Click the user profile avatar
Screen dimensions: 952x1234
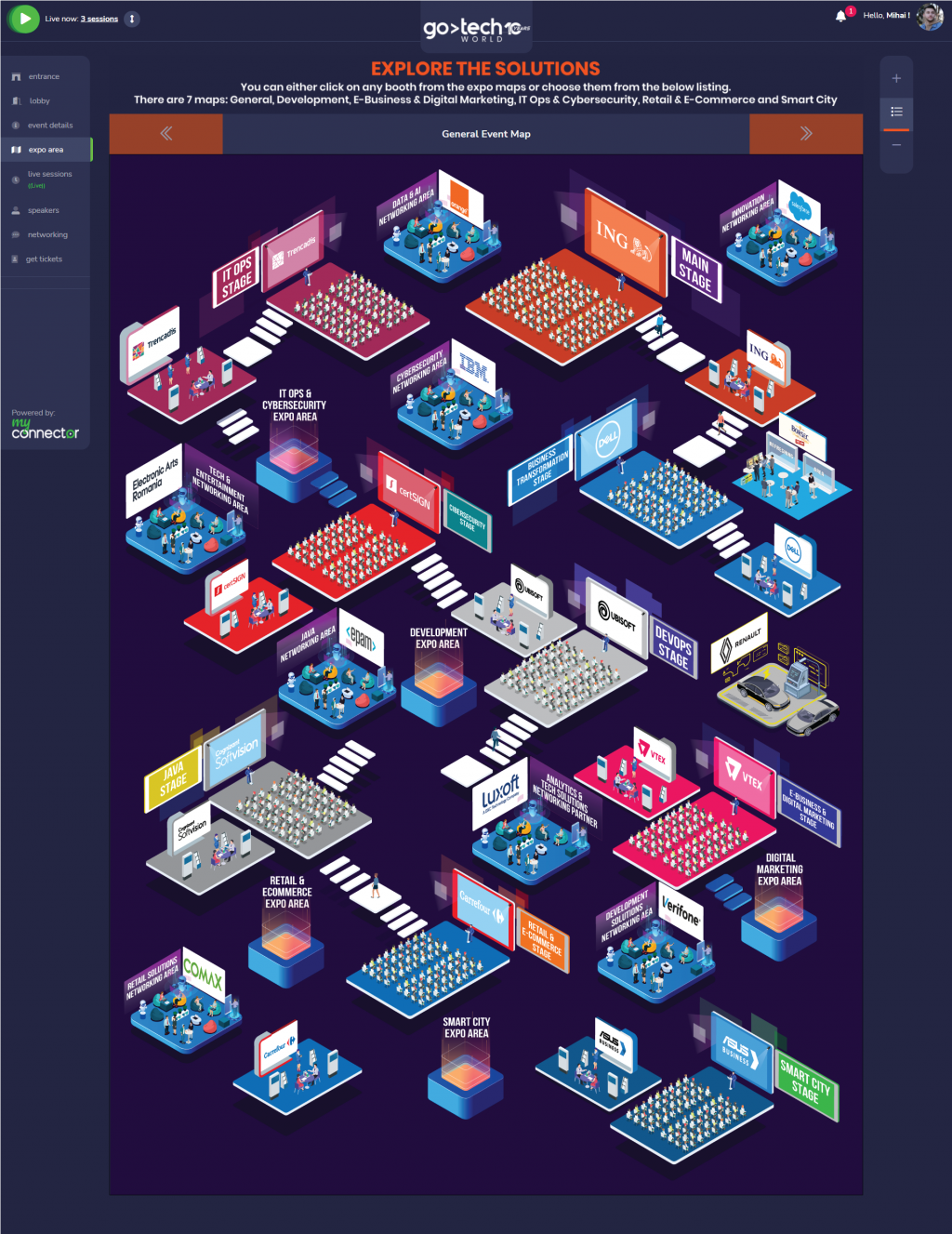pyautogui.click(x=929, y=16)
